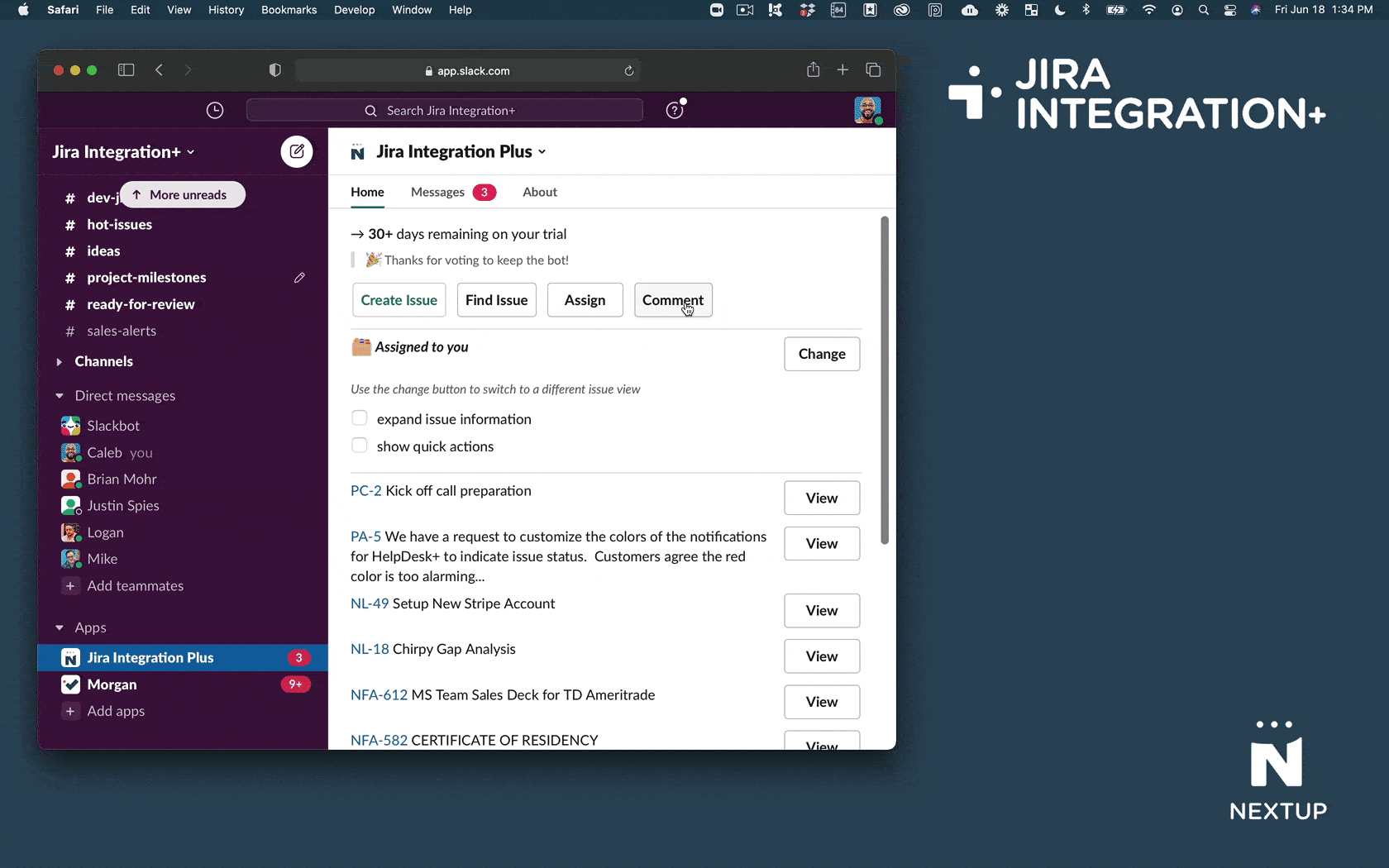Click the pencil icon beside project-milestones
The image size is (1389, 868).
[x=299, y=278]
